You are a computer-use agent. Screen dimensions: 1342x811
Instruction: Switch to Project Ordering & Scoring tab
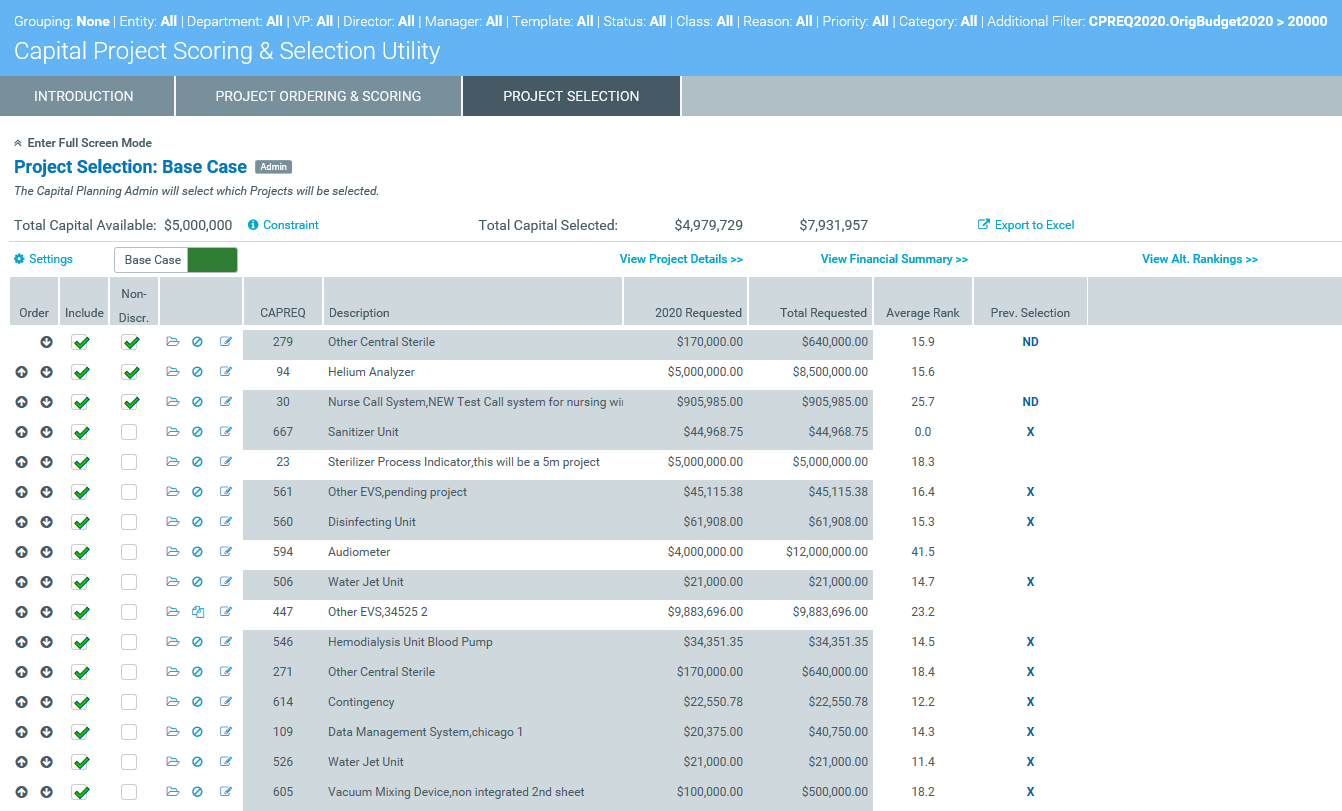pyautogui.click(x=318, y=96)
